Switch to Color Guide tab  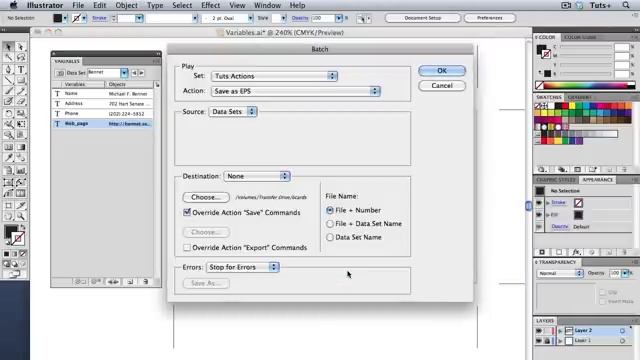pos(580,37)
